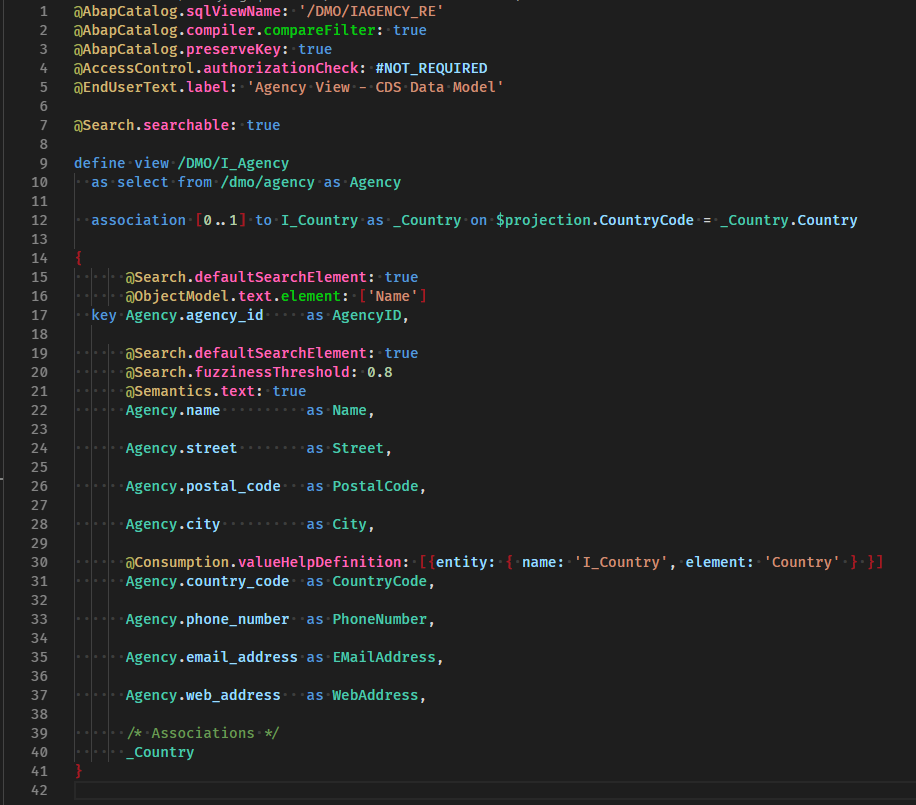Click the 0.8 value on line 20

coord(380,372)
